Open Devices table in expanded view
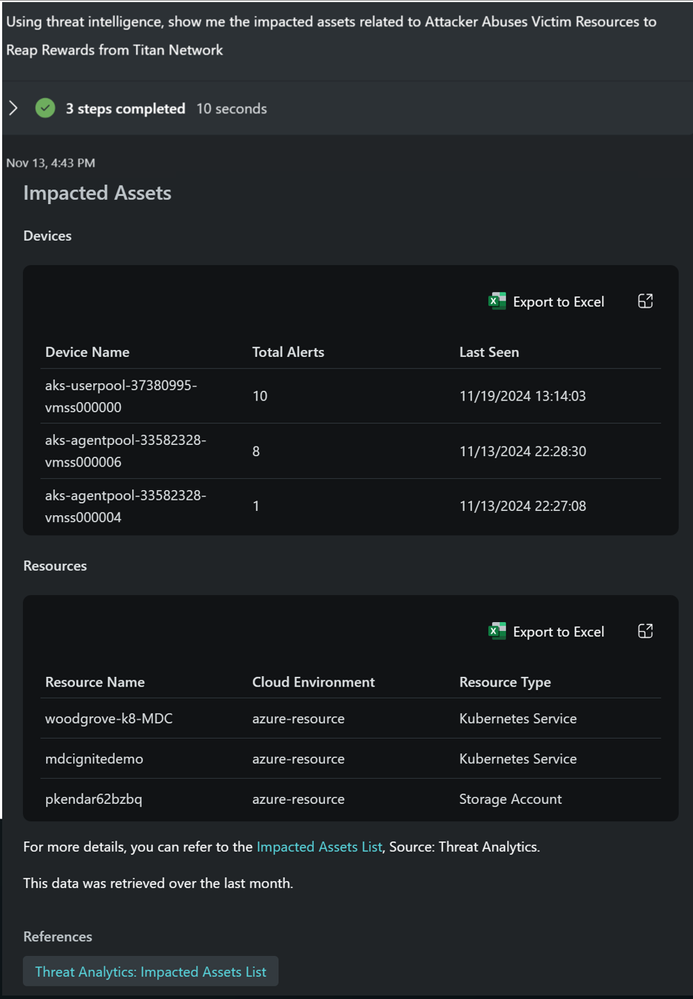The height and width of the screenshot is (999, 693). [645, 301]
